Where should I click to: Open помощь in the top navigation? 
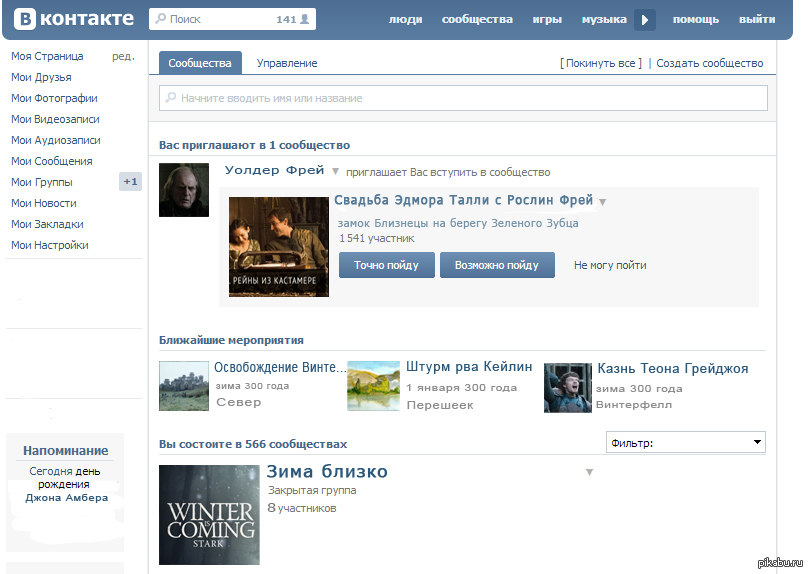[696, 20]
